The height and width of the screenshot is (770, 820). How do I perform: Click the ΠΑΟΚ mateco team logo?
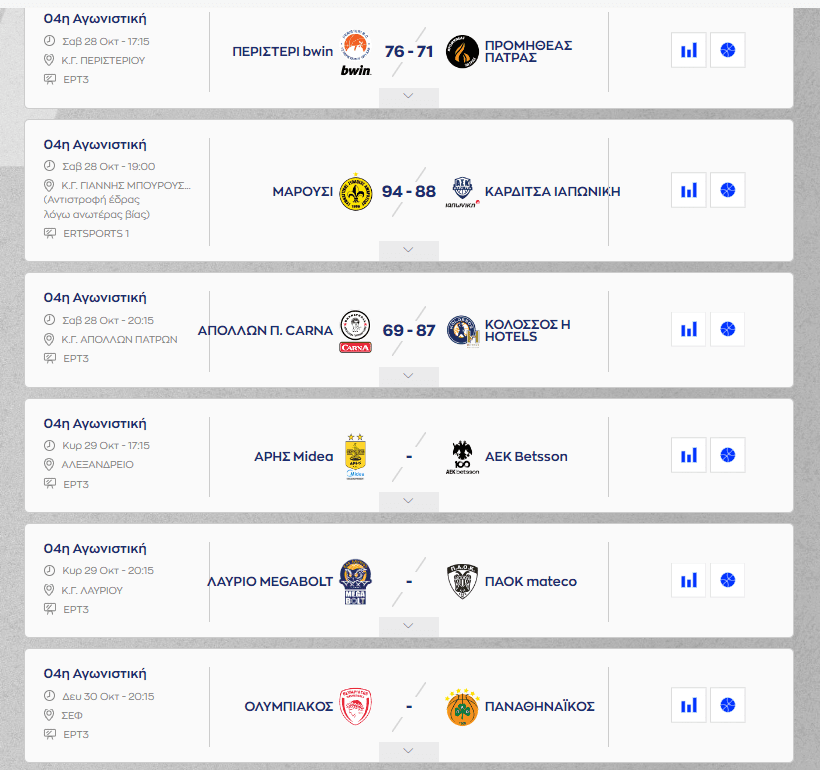462,581
